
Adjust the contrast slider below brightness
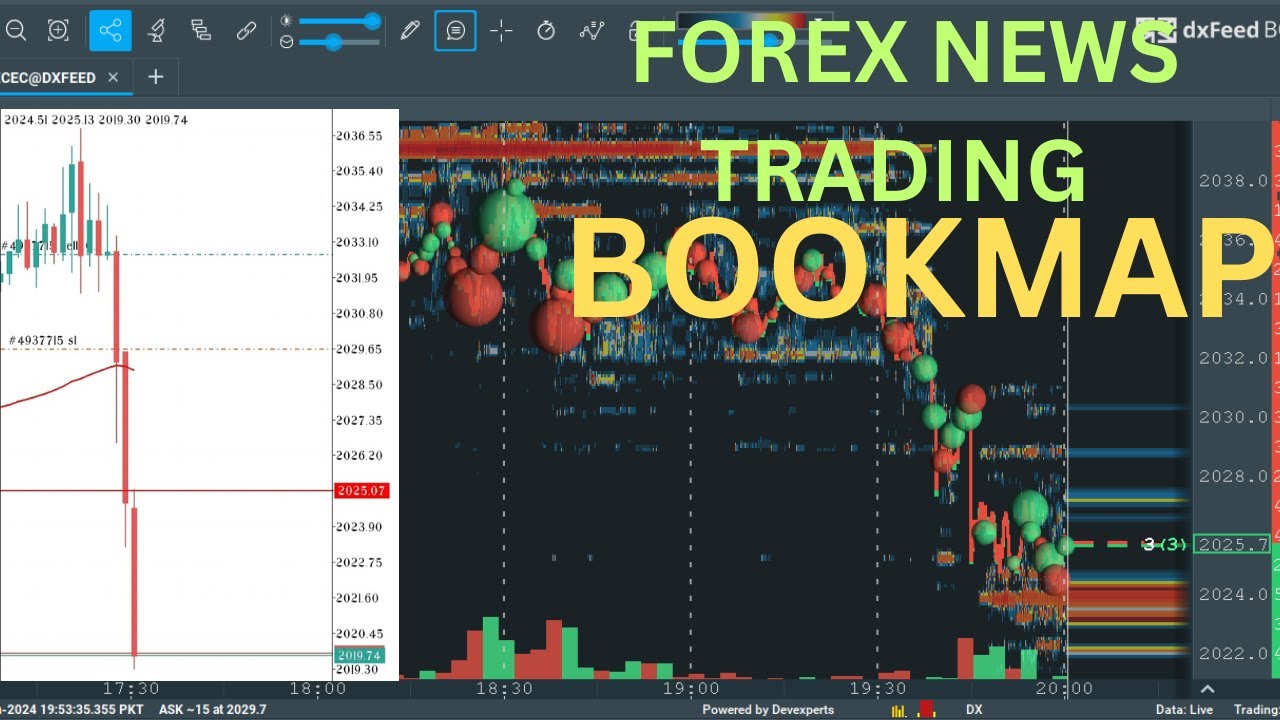[339, 42]
